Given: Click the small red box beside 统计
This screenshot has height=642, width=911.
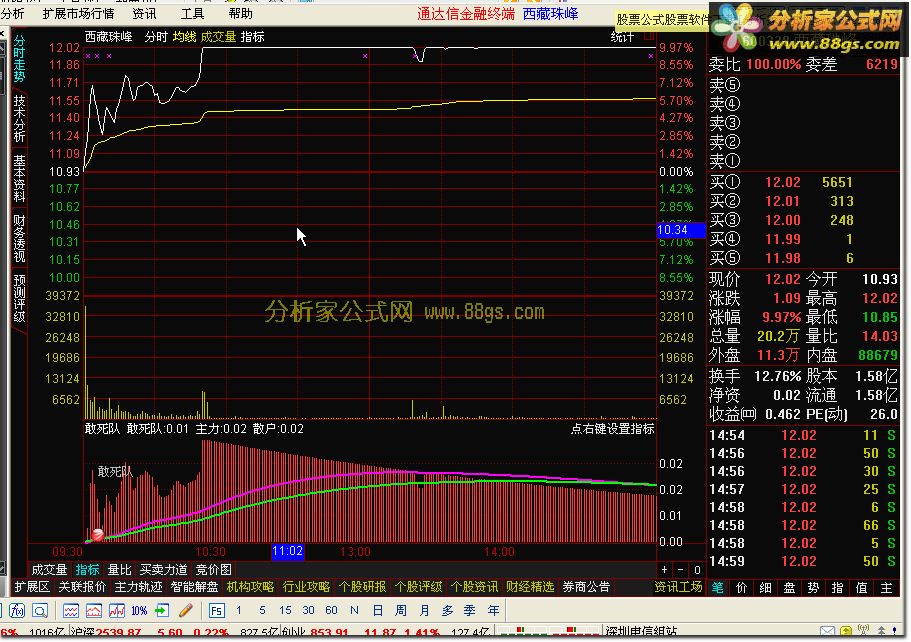Looking at the screenshot, I should (650, 37).
